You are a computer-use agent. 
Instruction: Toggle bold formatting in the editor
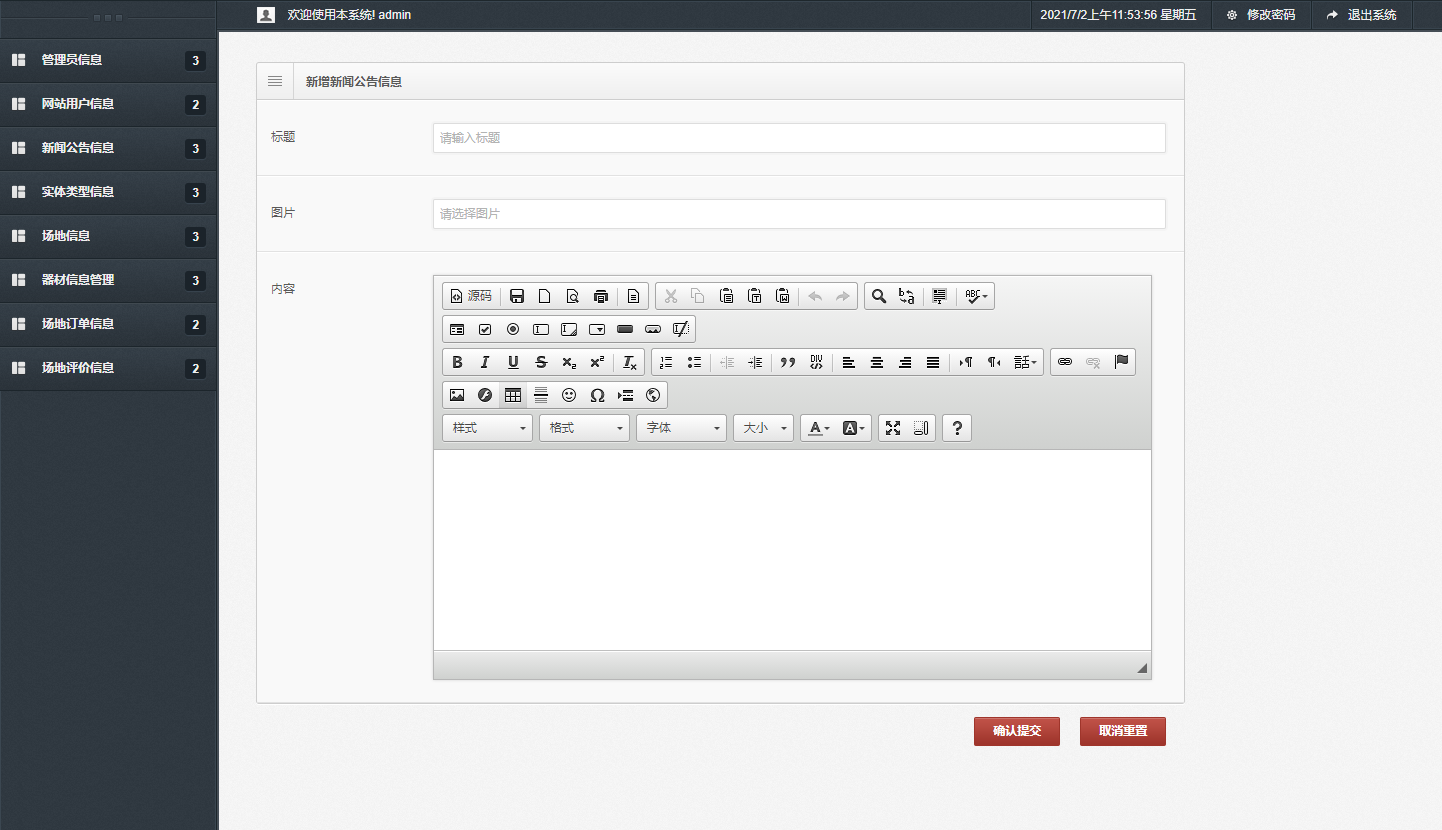[457, 362]
